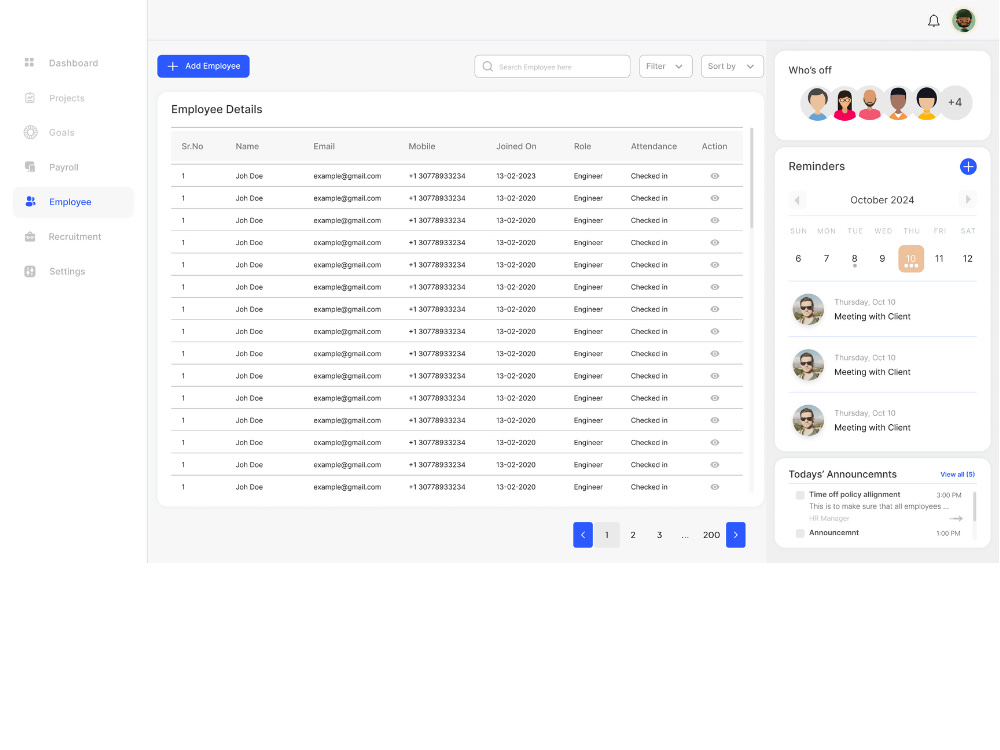Click the Attendance column header

point(654,146)
